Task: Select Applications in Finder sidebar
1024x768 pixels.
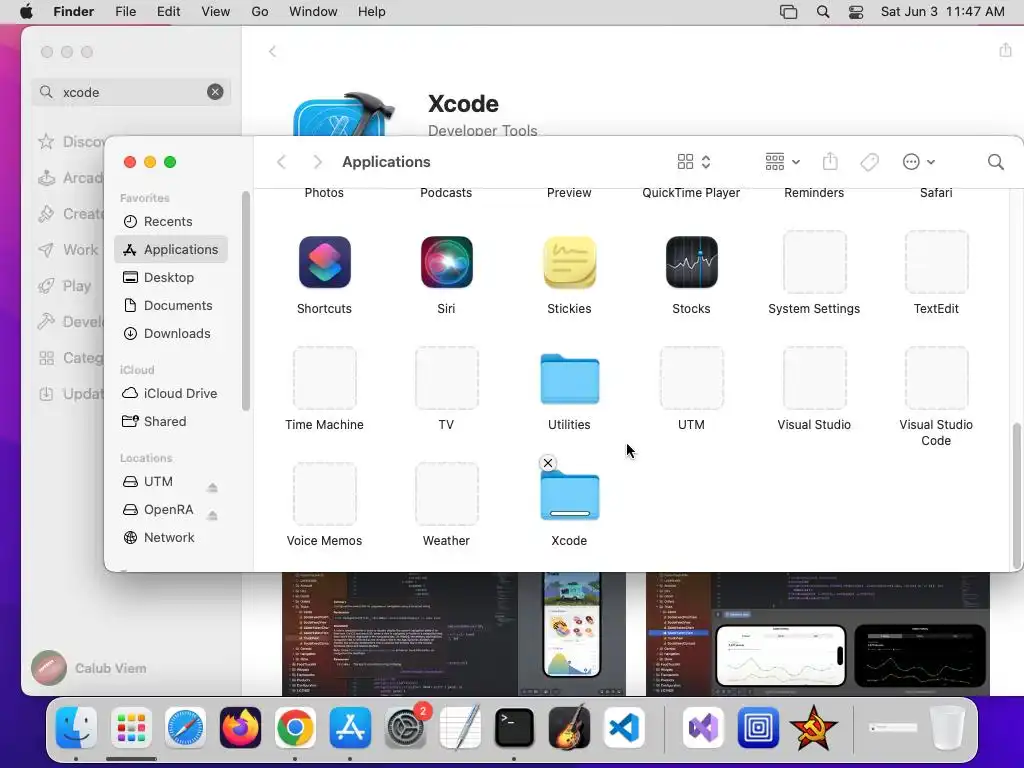Action: pos(170,249)
